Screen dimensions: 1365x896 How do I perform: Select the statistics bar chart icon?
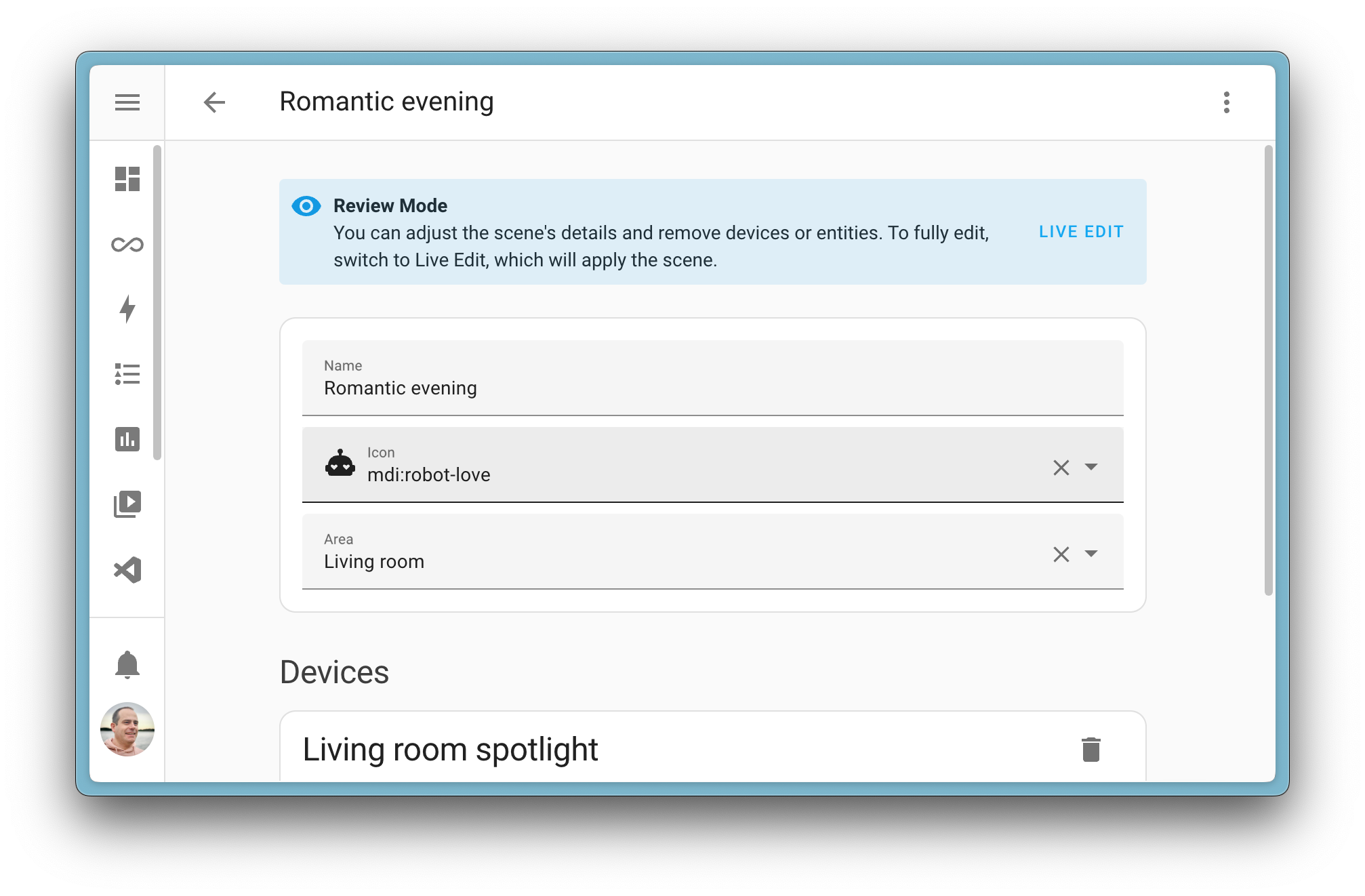coord(127,438)
